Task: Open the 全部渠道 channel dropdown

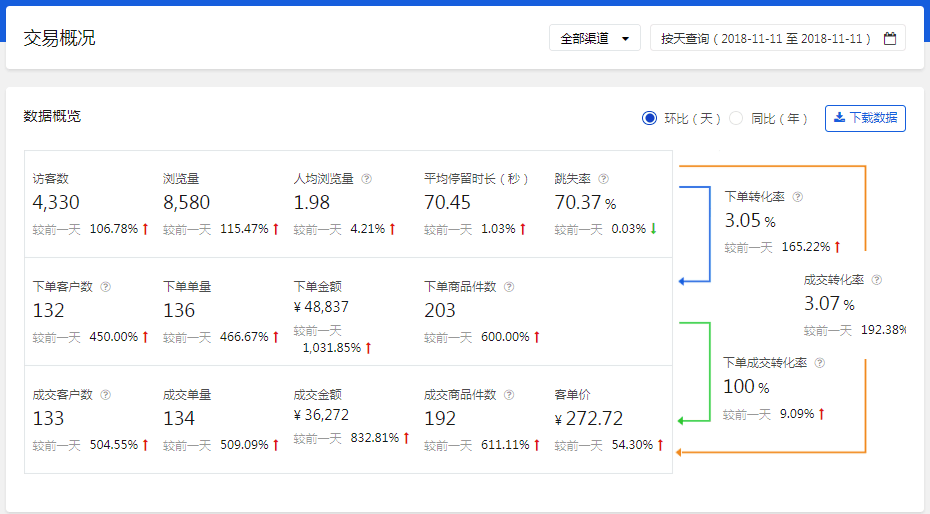Action: click(x=594, y=39)
